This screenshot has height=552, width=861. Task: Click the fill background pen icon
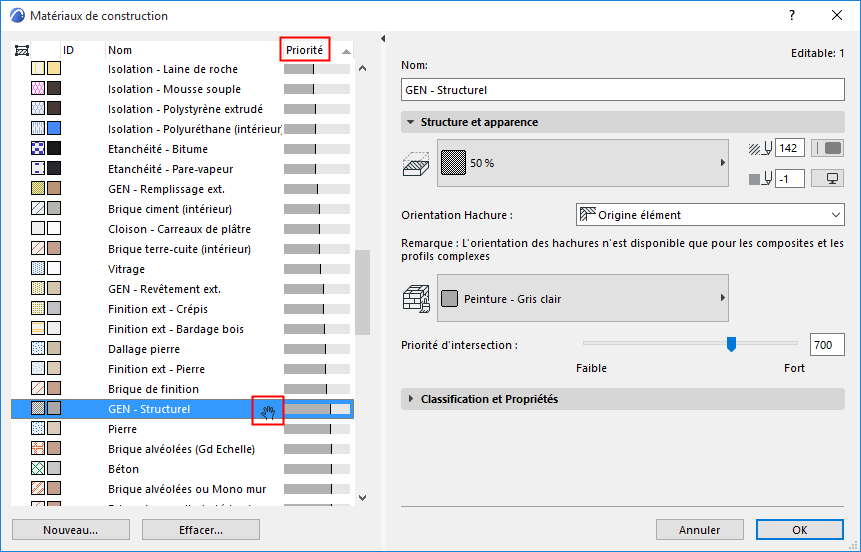[761, 179]
